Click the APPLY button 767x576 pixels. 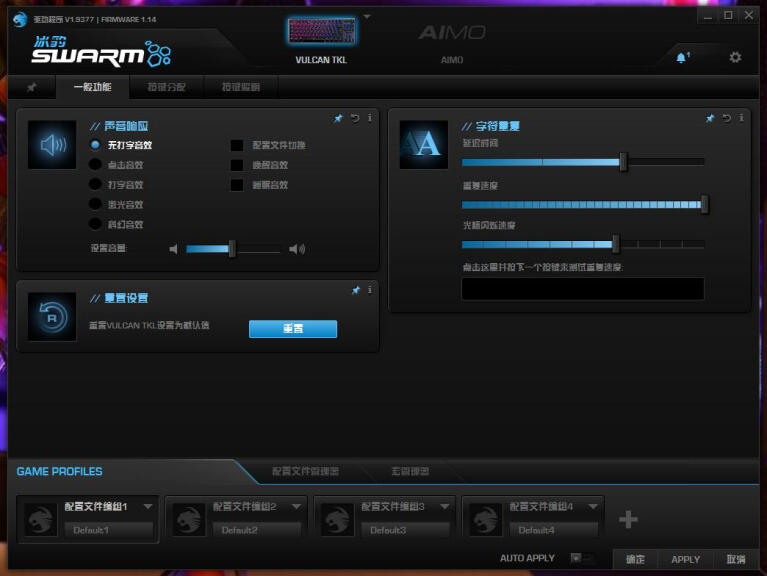(685, 559)
